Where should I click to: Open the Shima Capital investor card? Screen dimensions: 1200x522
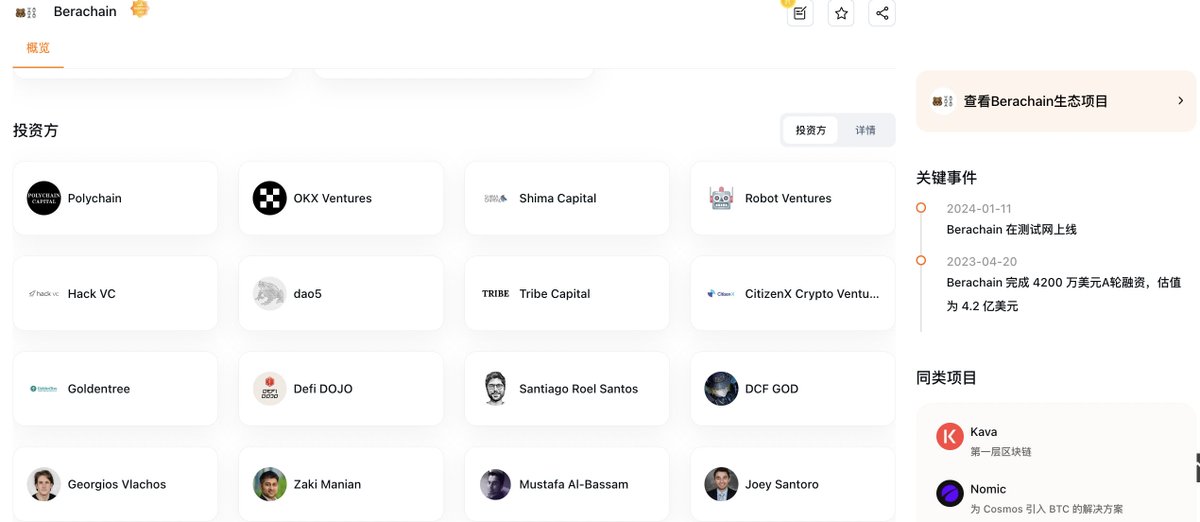567,198
